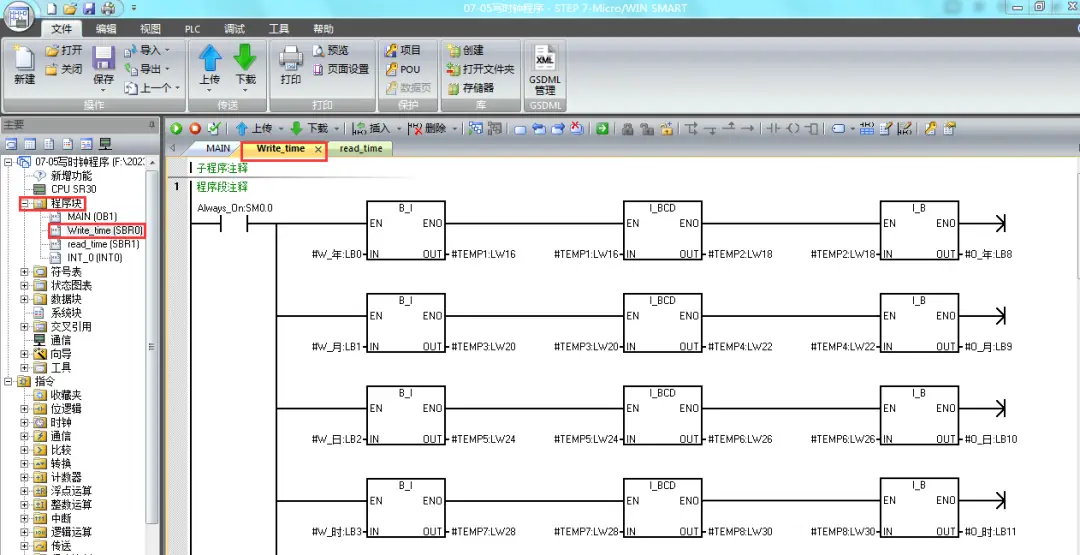Open the 导入 import dropdown

[x=166, y=50]
